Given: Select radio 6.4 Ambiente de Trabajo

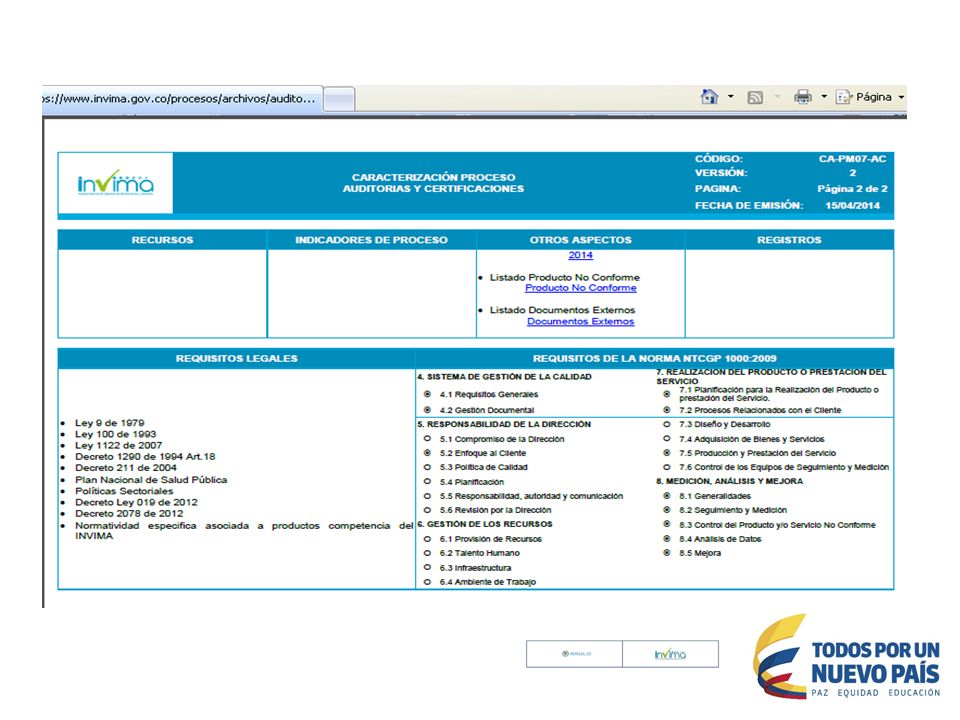Looking at the screenshot, I should pos(427,582).
